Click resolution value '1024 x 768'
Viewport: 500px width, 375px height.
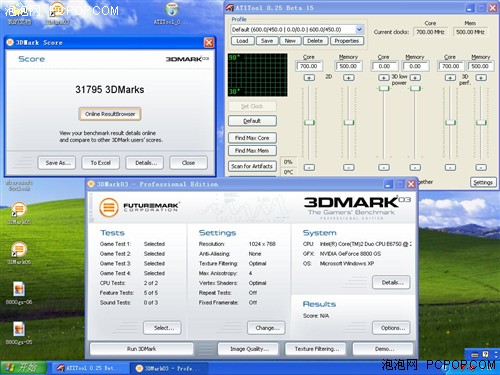262,244
